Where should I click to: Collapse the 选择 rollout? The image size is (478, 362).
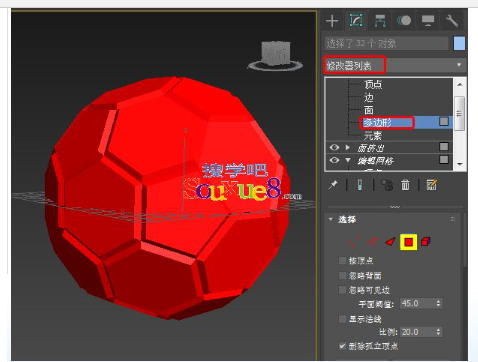[331, 219]
